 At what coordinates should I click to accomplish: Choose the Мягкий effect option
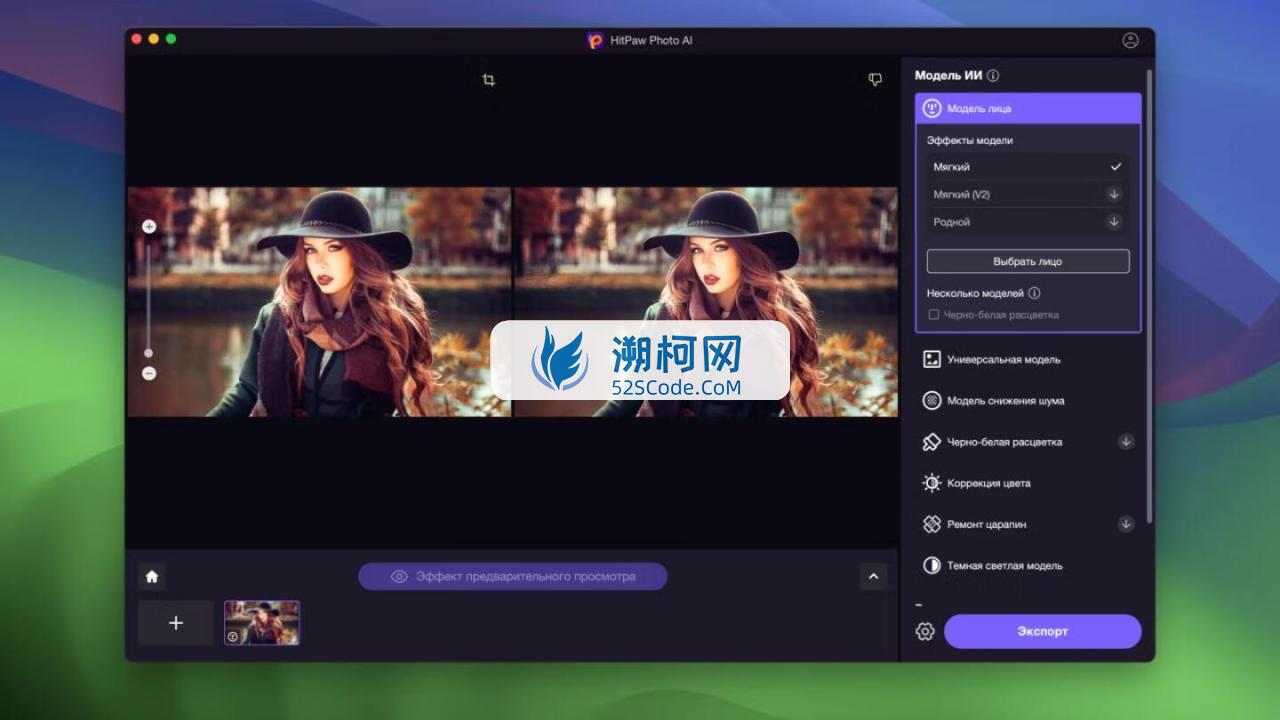tap(1027, 167)
